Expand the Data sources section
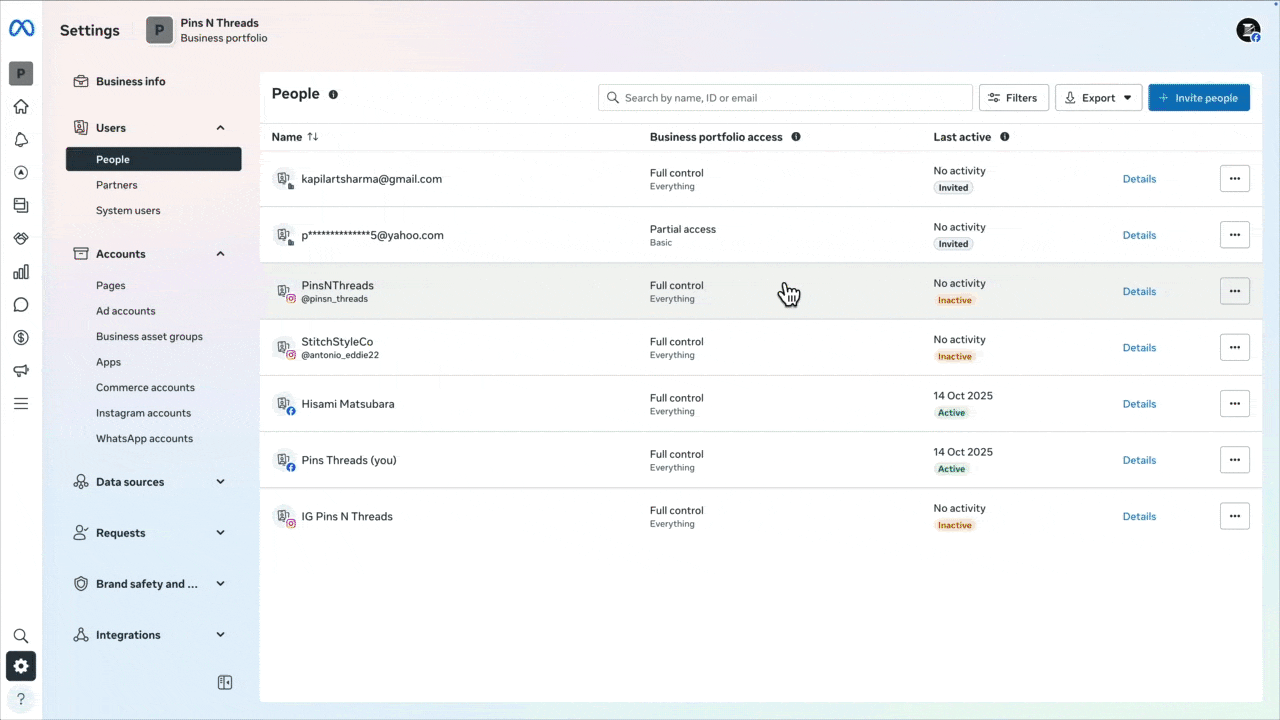This screenshot has height=720, width=1280. coord(220,482)
